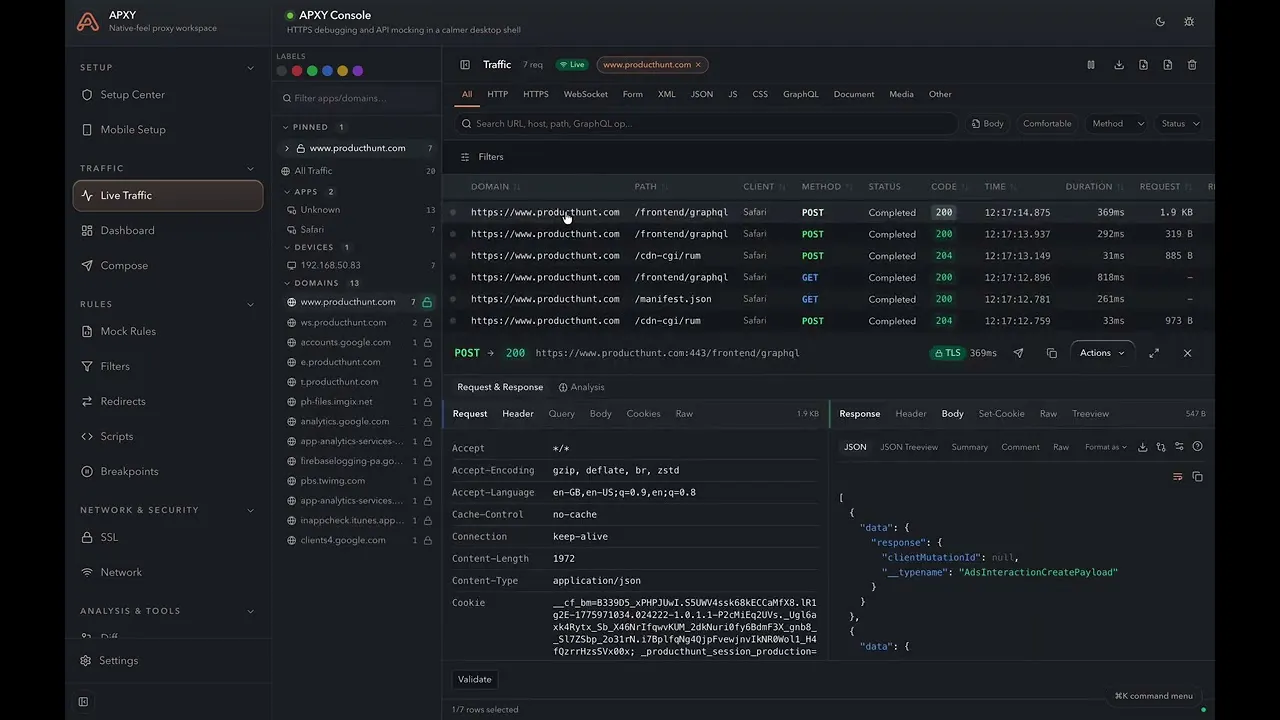Open the debug bug icon in header
This screenshot has height=720, width=1280.
(x=1189, y=21)
